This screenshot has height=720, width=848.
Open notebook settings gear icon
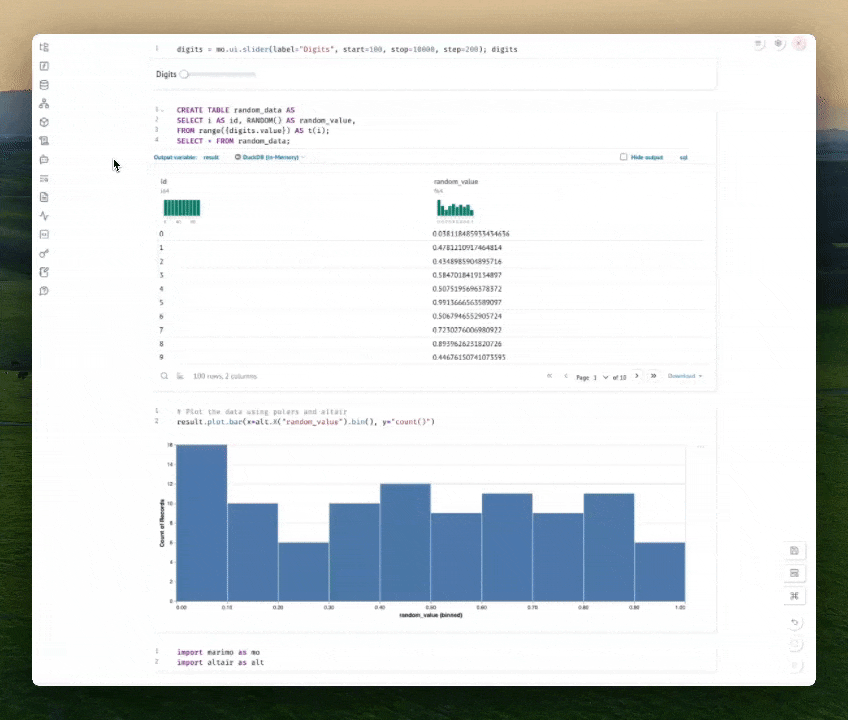pos(779,44)
